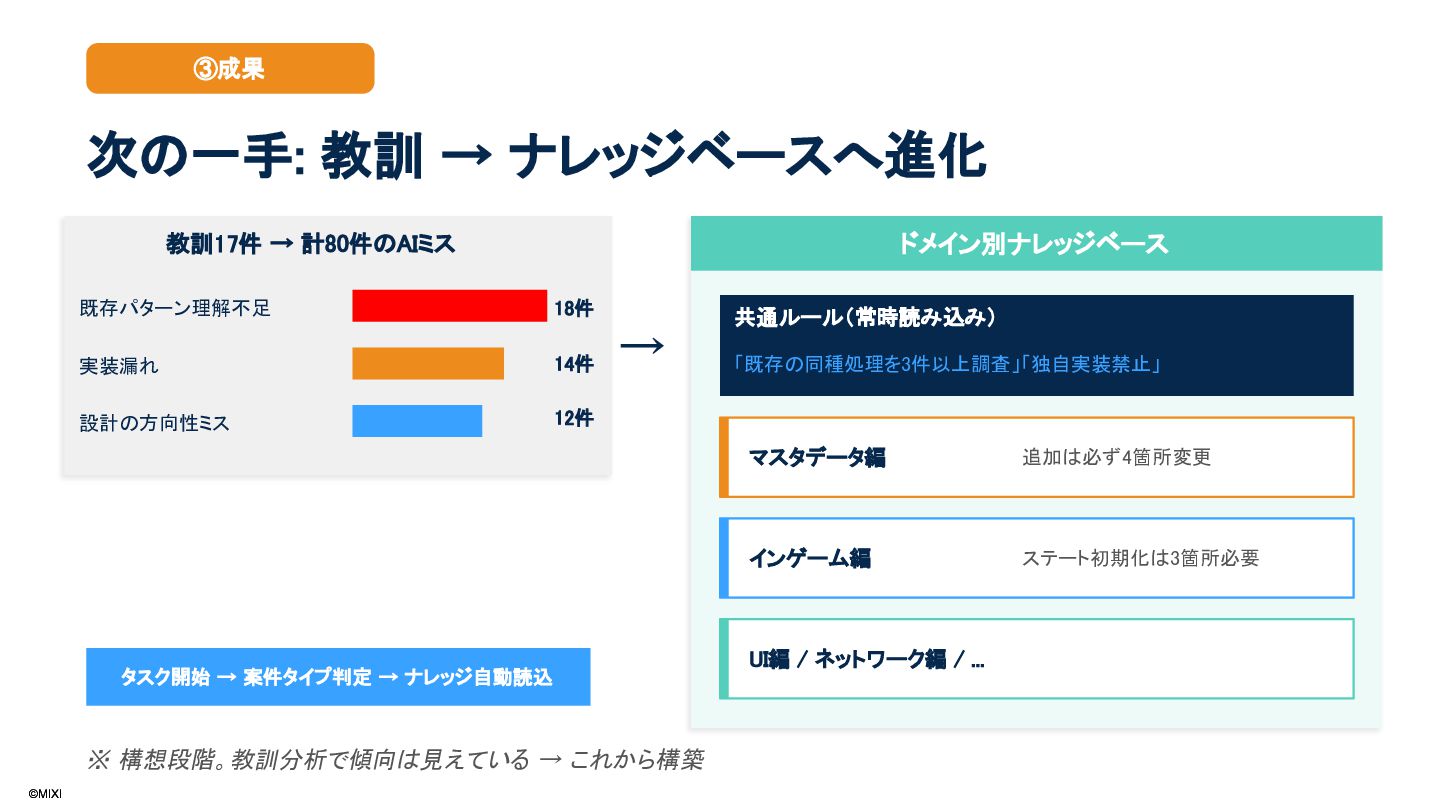This screenshot has height=810, width=1440.
Task: Click the 追加は必ず4箇所変更 text
Action: coord(1116,457)
